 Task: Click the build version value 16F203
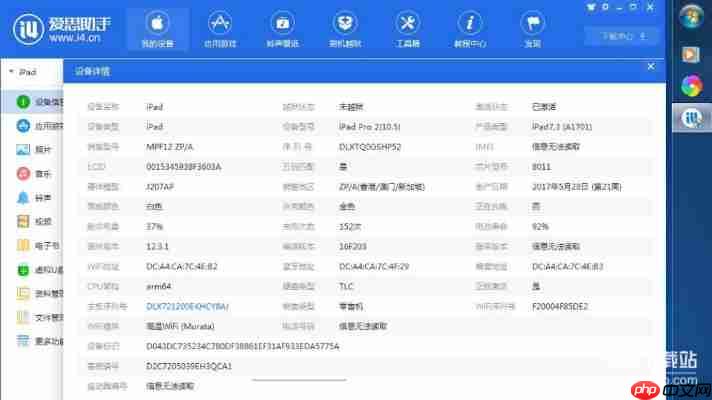352,246
